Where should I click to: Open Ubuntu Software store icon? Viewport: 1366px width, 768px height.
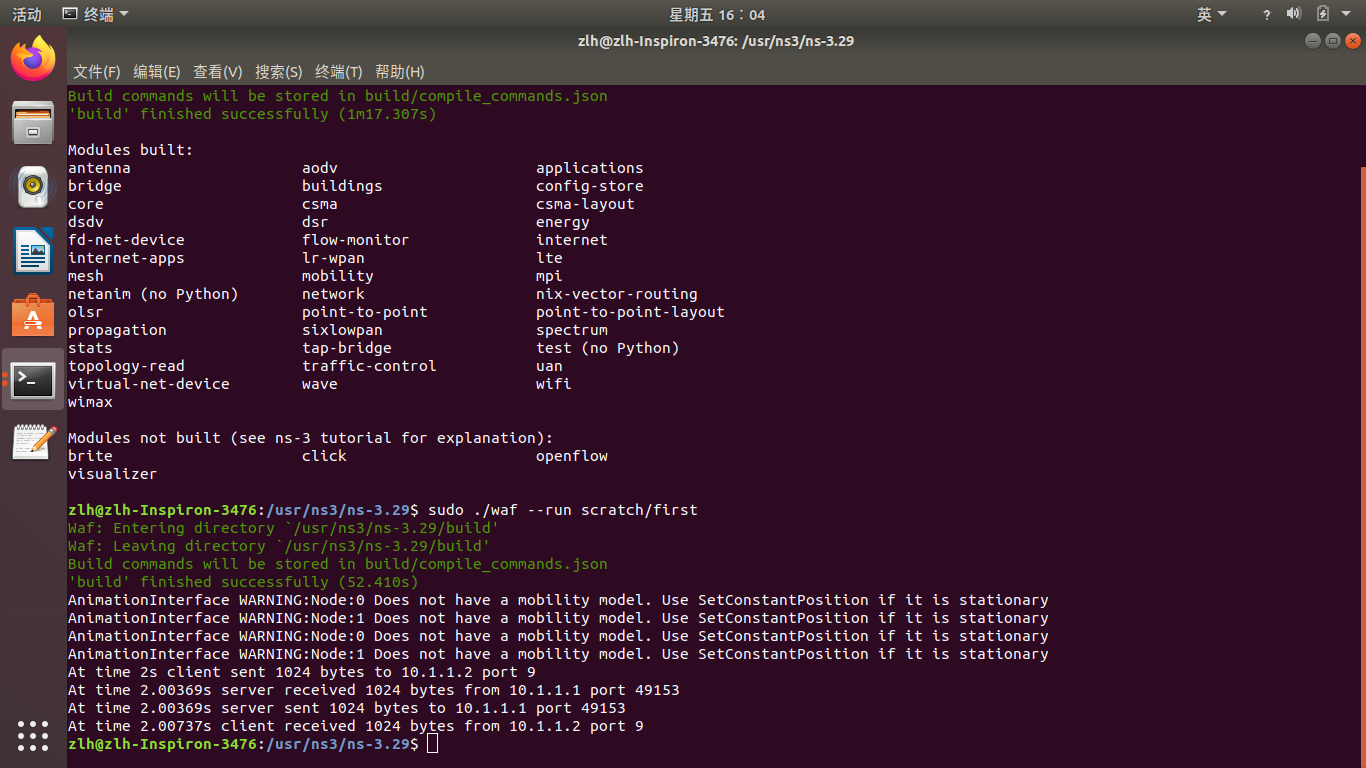tap(33, 315)
